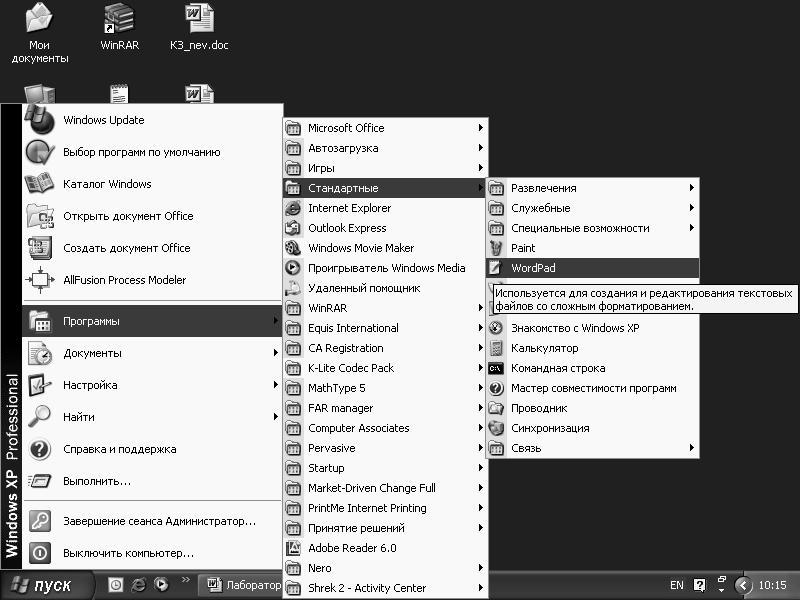Image resolution: width=800 pixels, height=600 pixels.
Task: Click the Знакомство с Windows XP icon
Action: pyautogui.click(x=496, y=328)
